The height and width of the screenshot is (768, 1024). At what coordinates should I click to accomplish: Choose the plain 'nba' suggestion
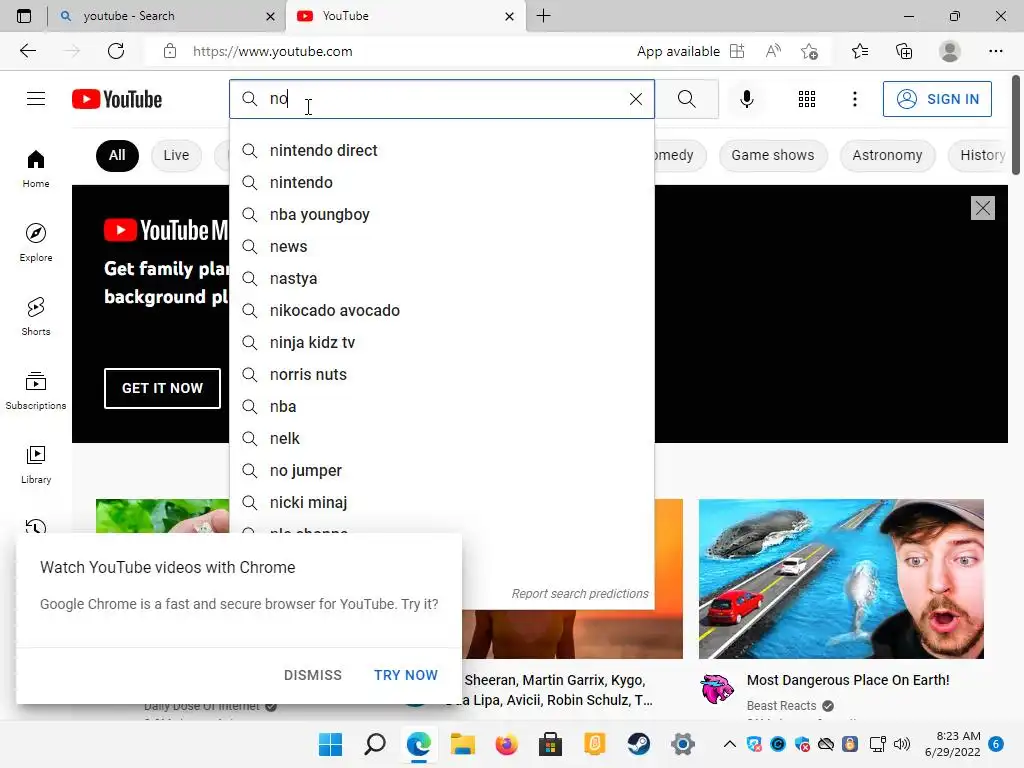pos(441,406)
